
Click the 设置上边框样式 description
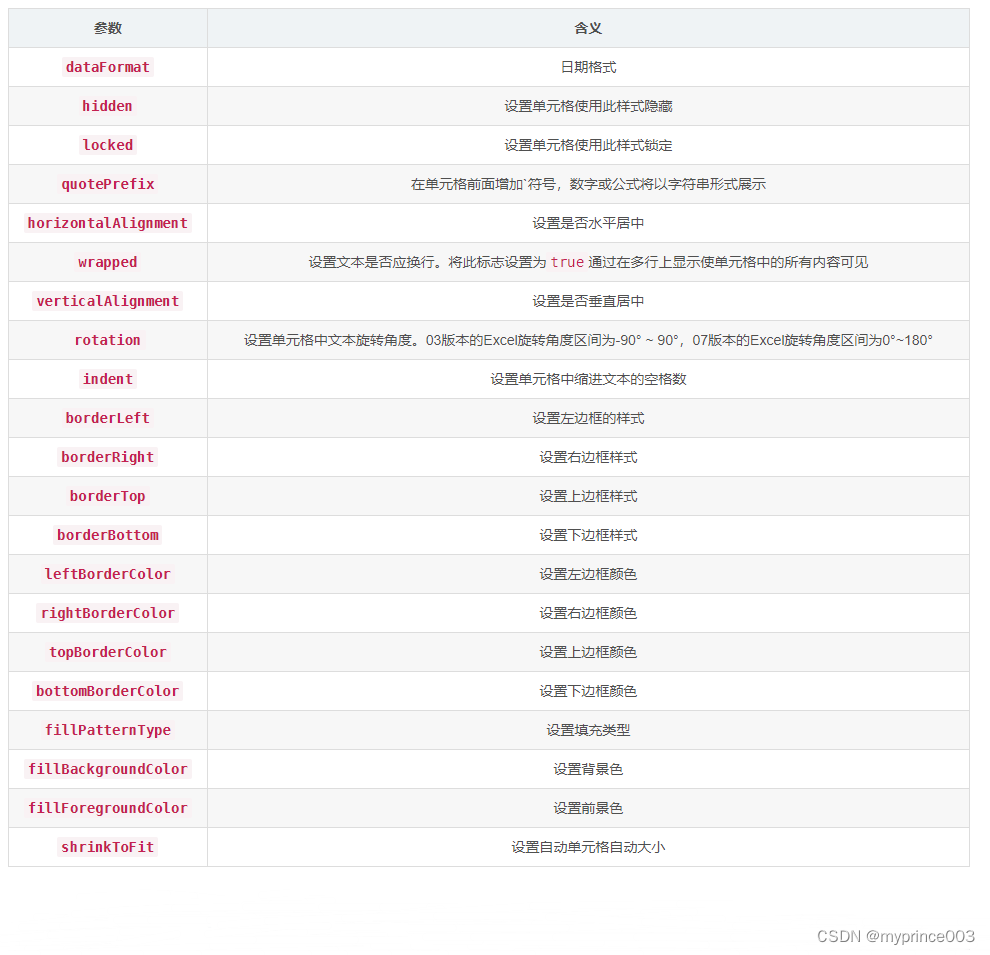point(588,496)
